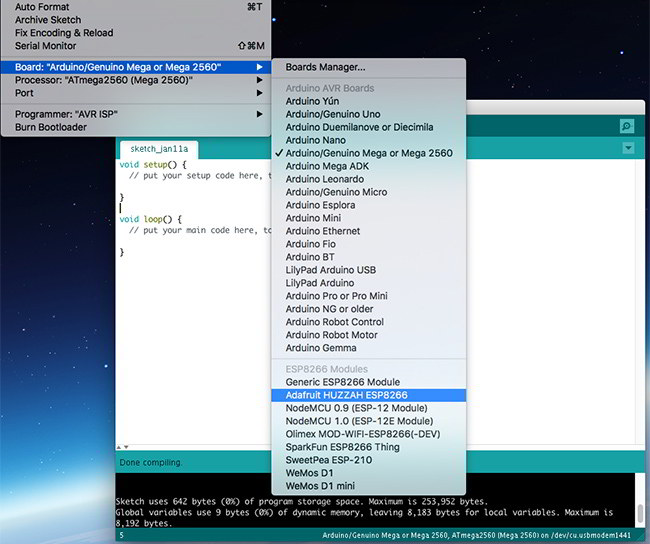Choose Archive Sketch menu item
Image resolution: width=650 pixels, height=544 pixels.
click(136, 20)
